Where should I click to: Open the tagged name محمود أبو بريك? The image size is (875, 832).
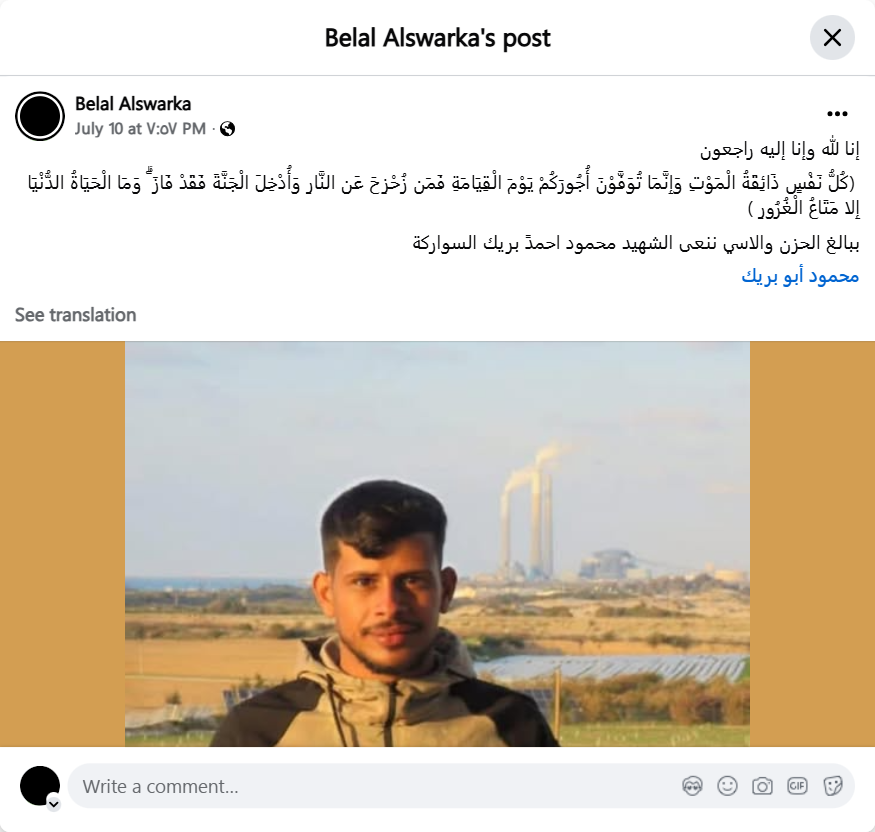(x=800, y=276)
